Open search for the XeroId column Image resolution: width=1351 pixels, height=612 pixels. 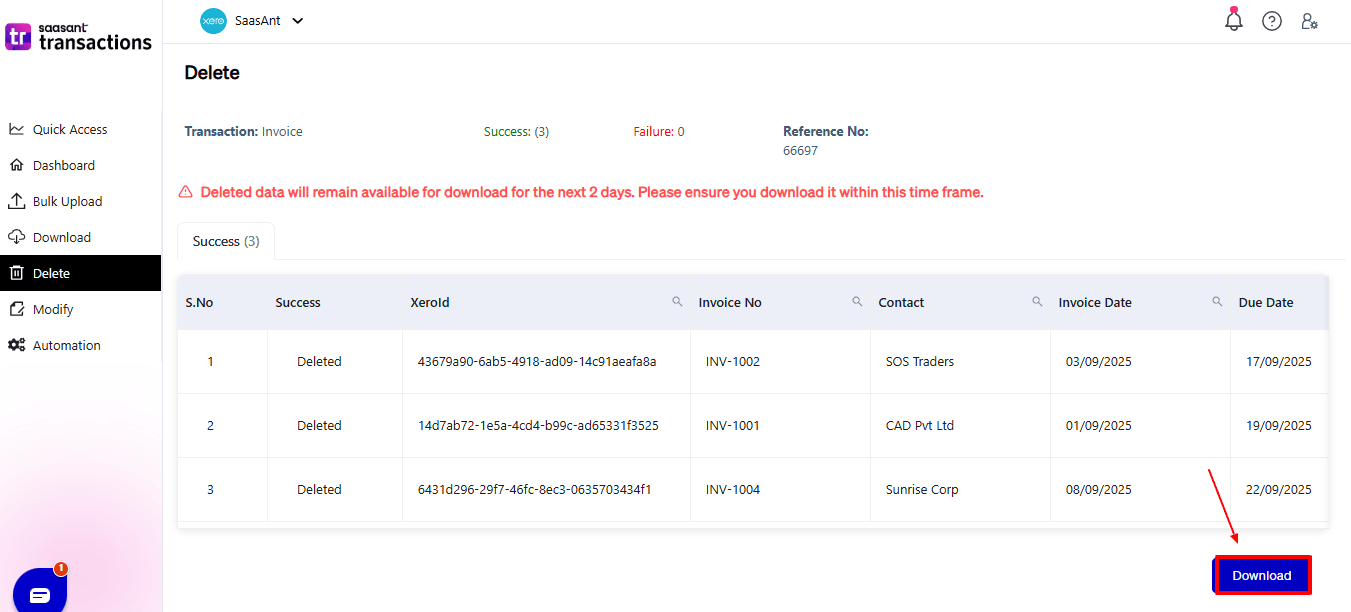pos(678,300)
